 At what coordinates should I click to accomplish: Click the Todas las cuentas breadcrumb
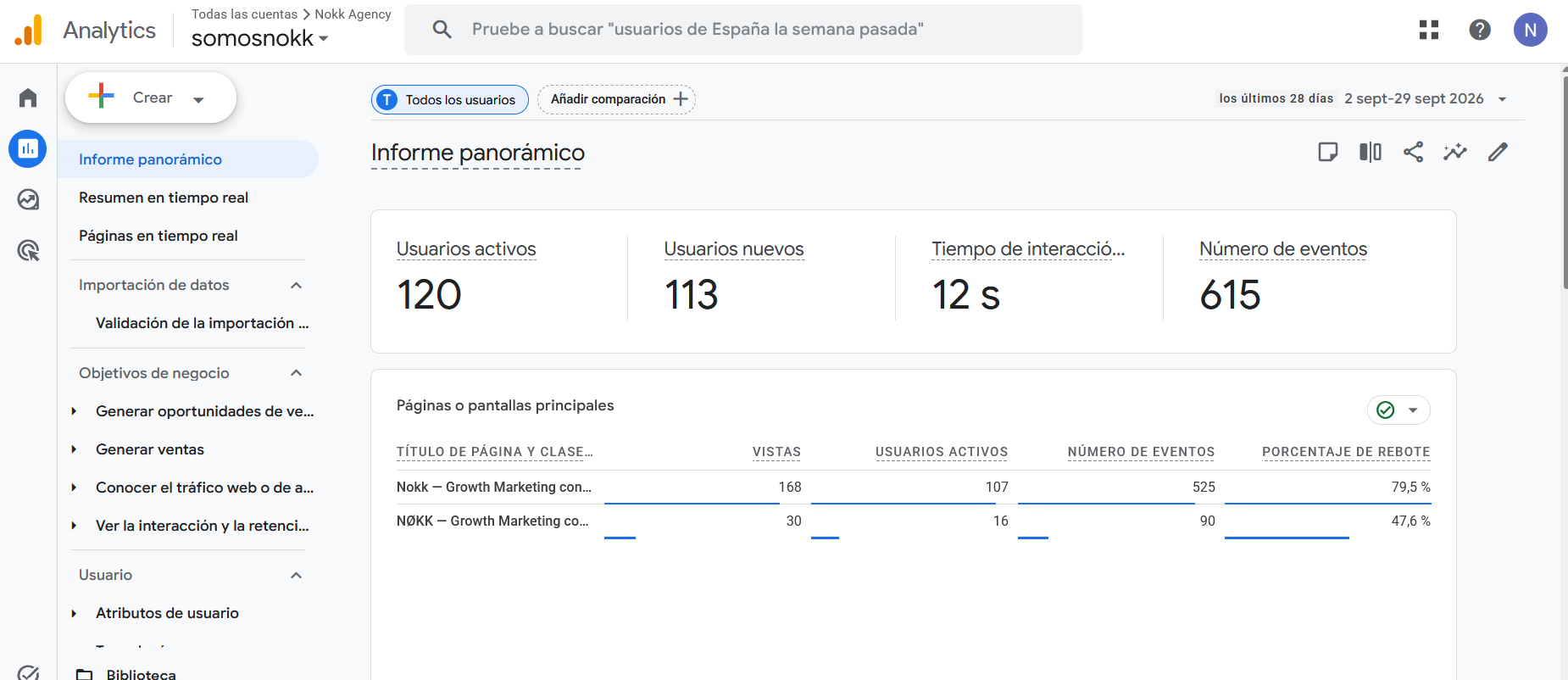(x=244, y=14)
